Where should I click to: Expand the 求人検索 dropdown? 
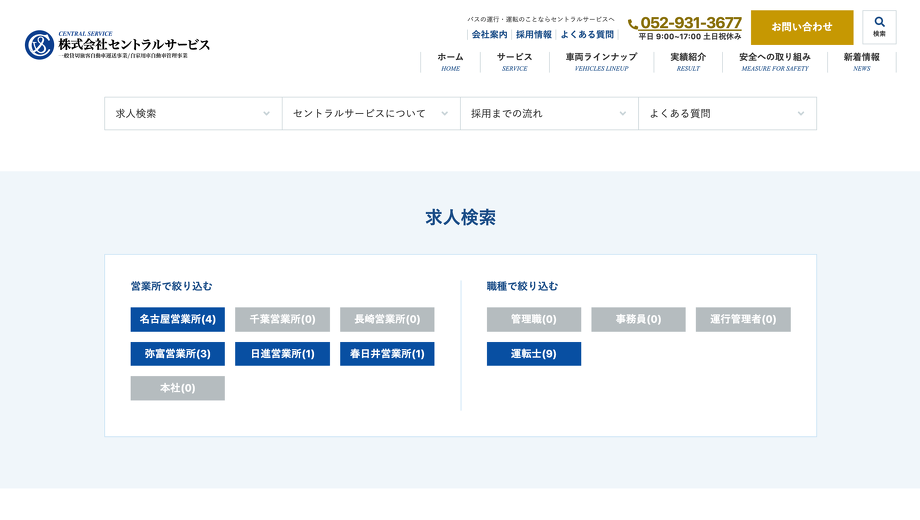pyautogui.click(x=193, y=114)
